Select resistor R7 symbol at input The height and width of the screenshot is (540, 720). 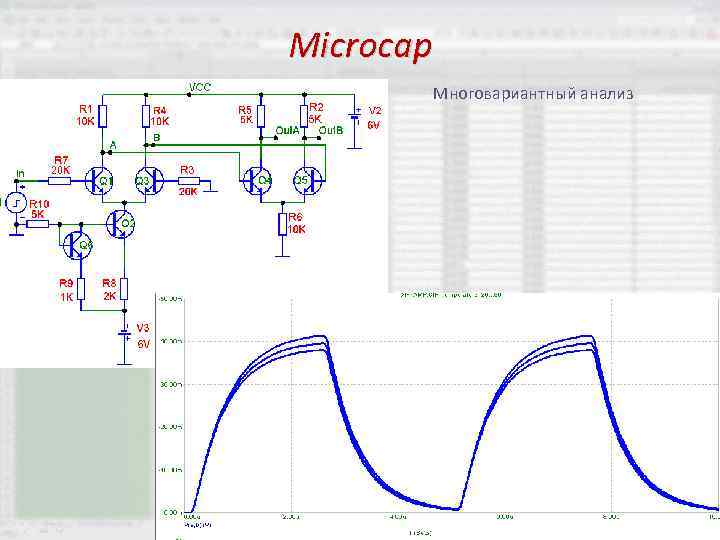(60, 181)
